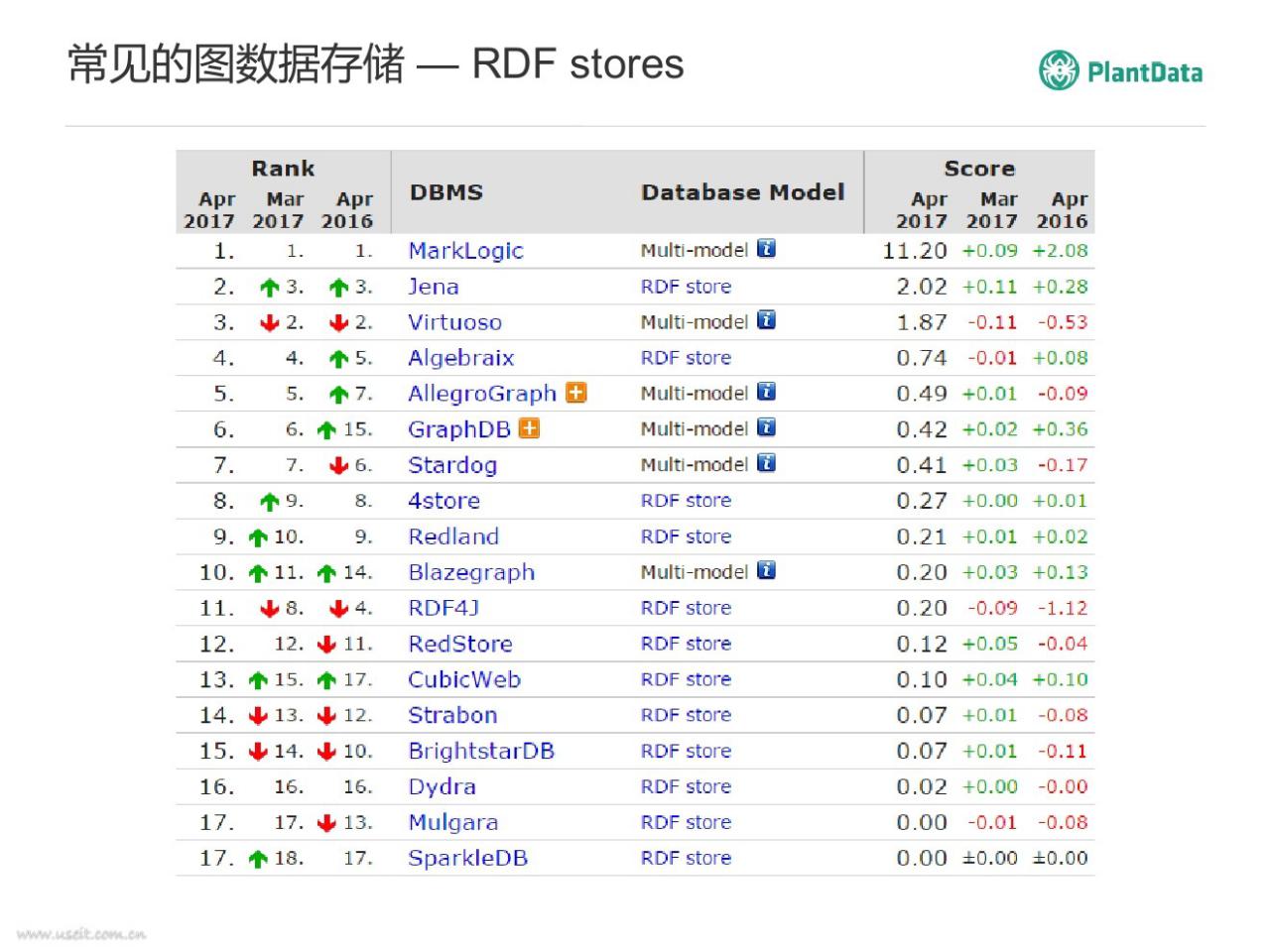
Task: Click the info icon in GraphDB row
Action: (x=766, y=427)
